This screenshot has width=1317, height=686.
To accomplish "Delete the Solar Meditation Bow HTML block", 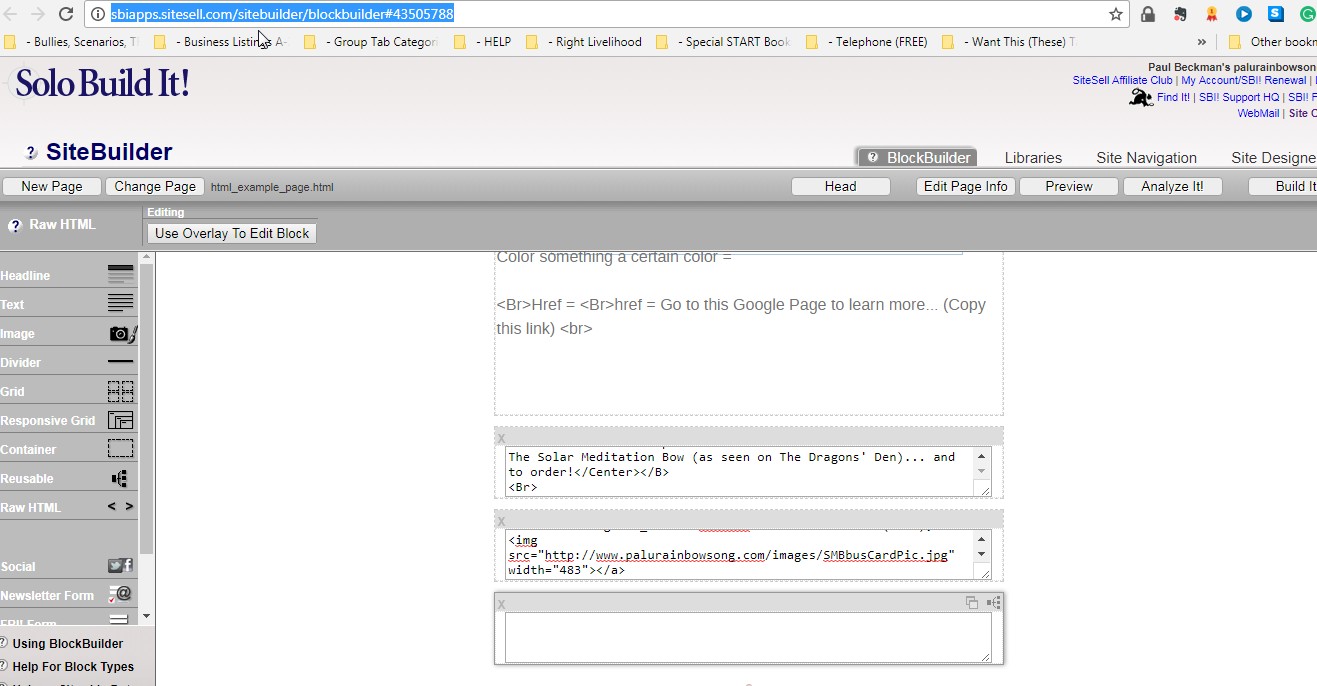I will [x=502, y=438].
